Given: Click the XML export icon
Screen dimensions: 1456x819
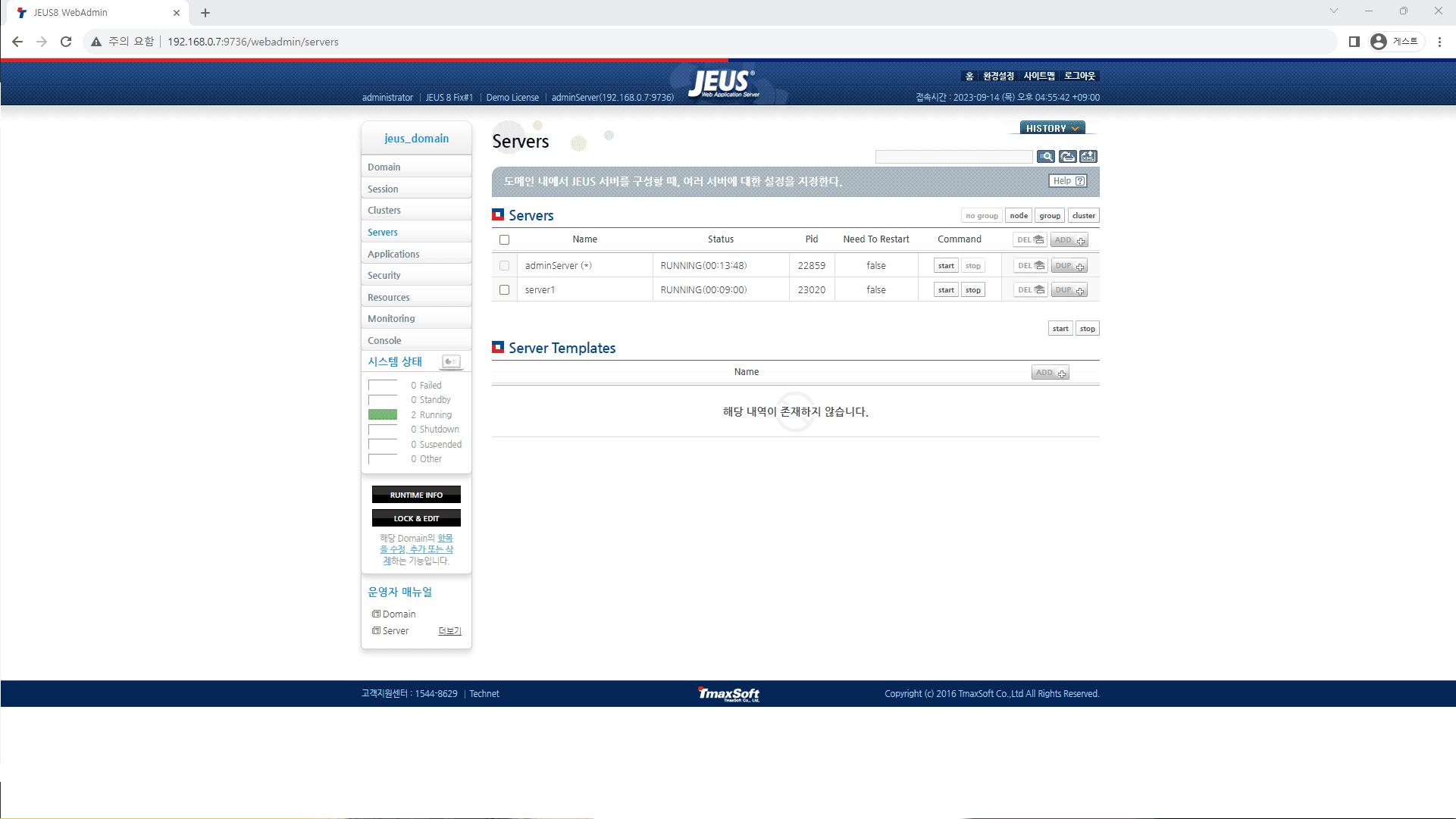Looking at the screenshot, I should (x=1088, y=157).
